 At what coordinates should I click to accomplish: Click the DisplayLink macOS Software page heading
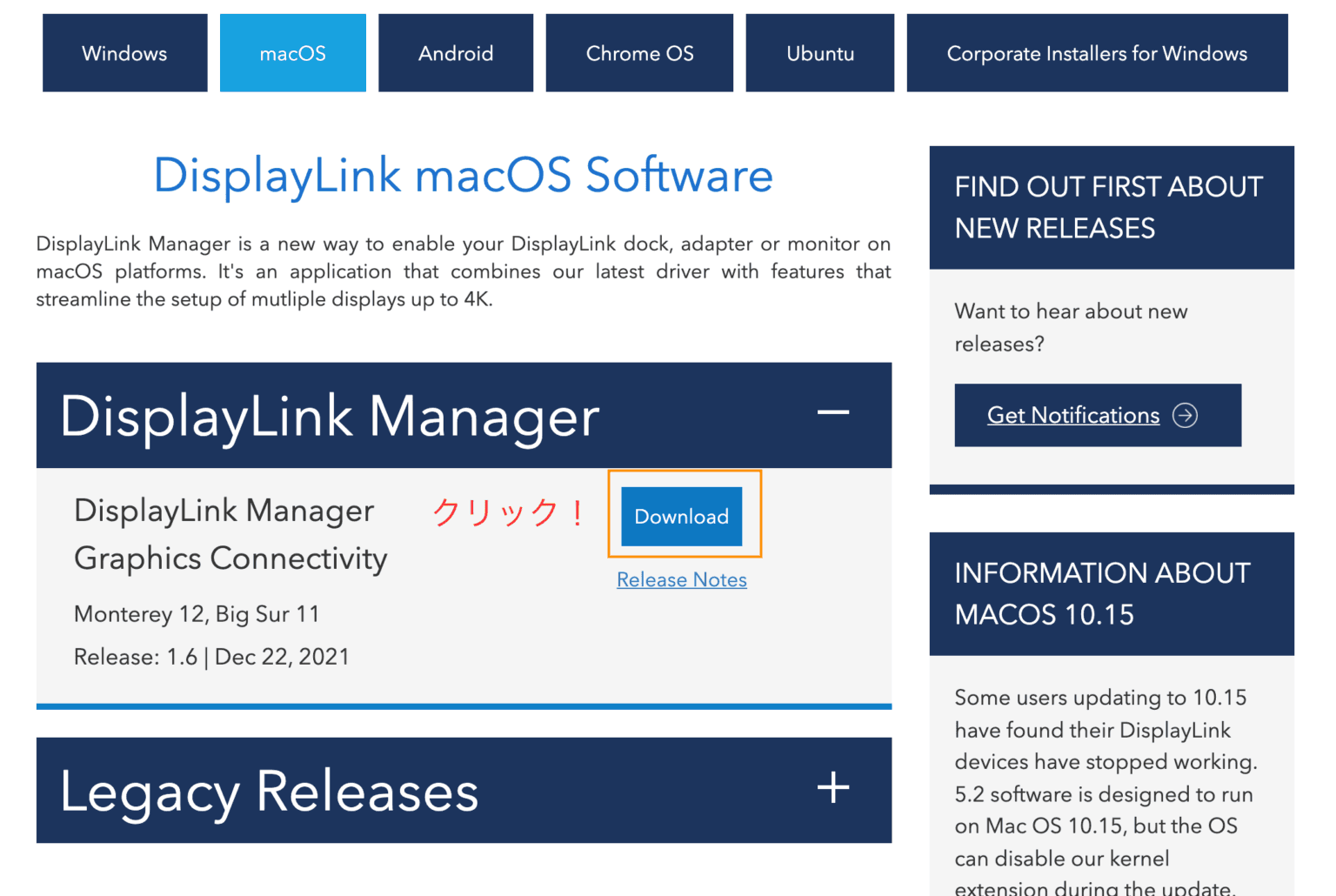(463, 175)
